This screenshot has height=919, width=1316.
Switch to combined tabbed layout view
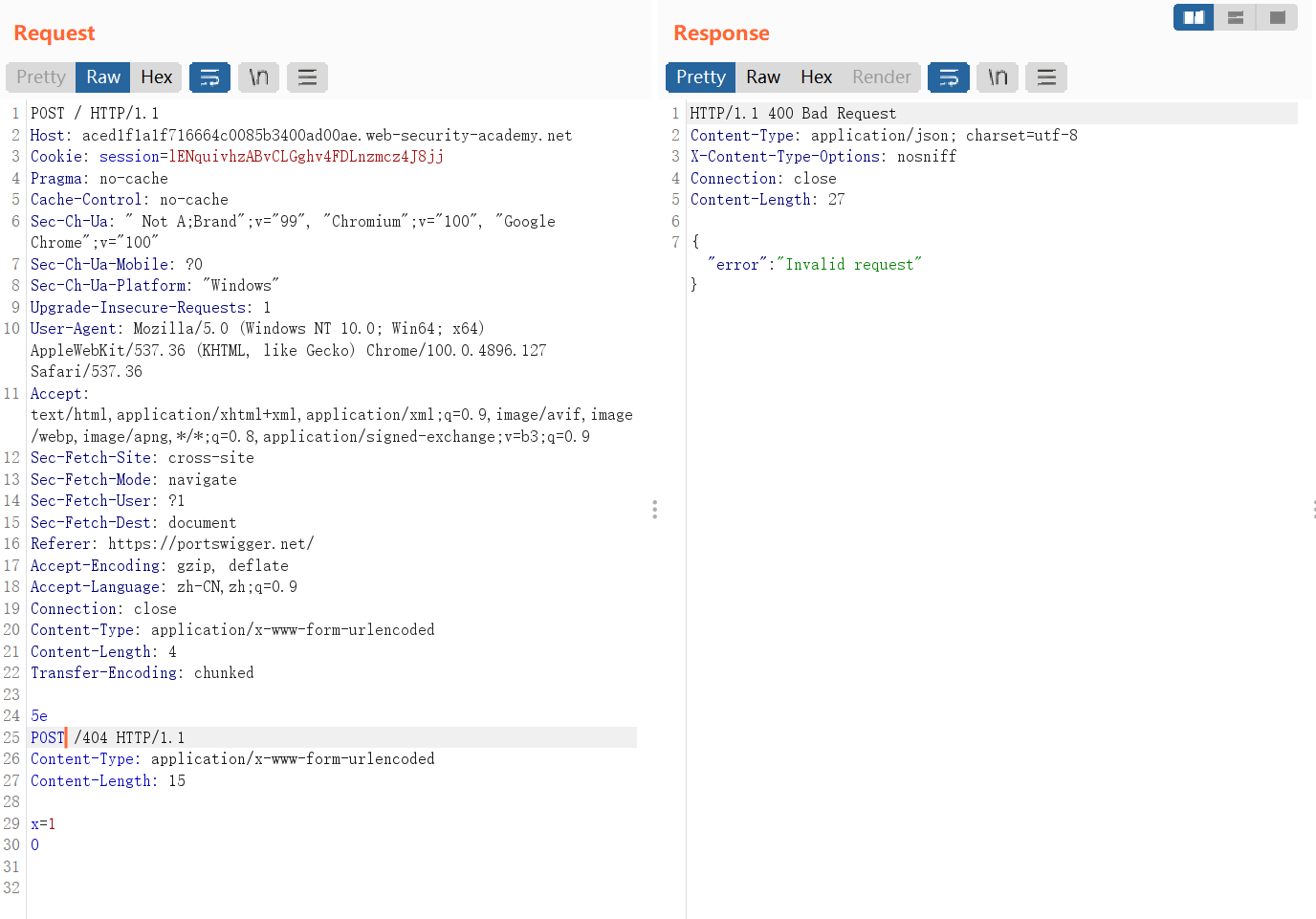(1277, 17)
